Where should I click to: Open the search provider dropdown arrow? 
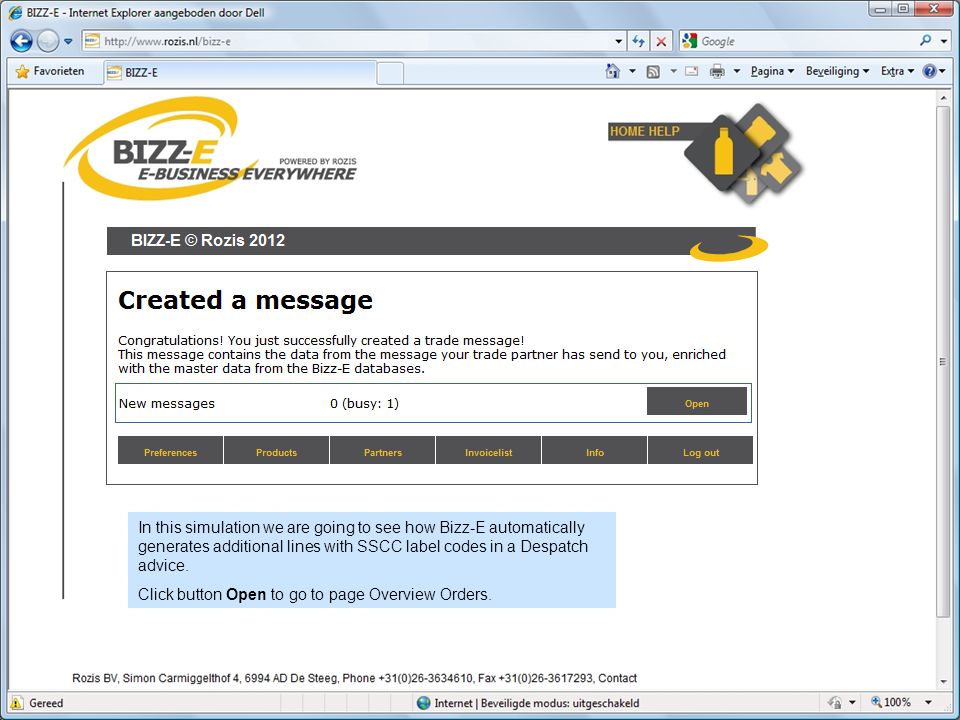[x=944, y=42]
